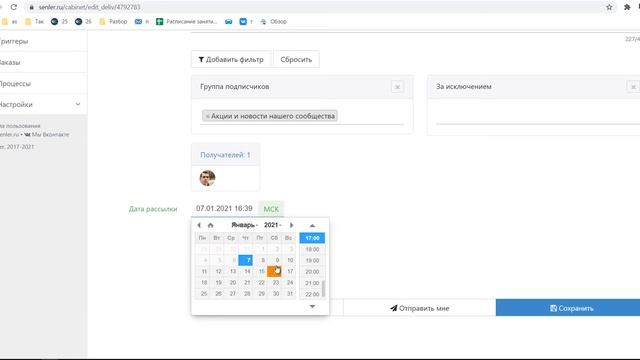This screenshot has width=640, height=360.
Task: Open the blue mail envelope bookmark
Action: pyautogui.click(x=142, y=21)
